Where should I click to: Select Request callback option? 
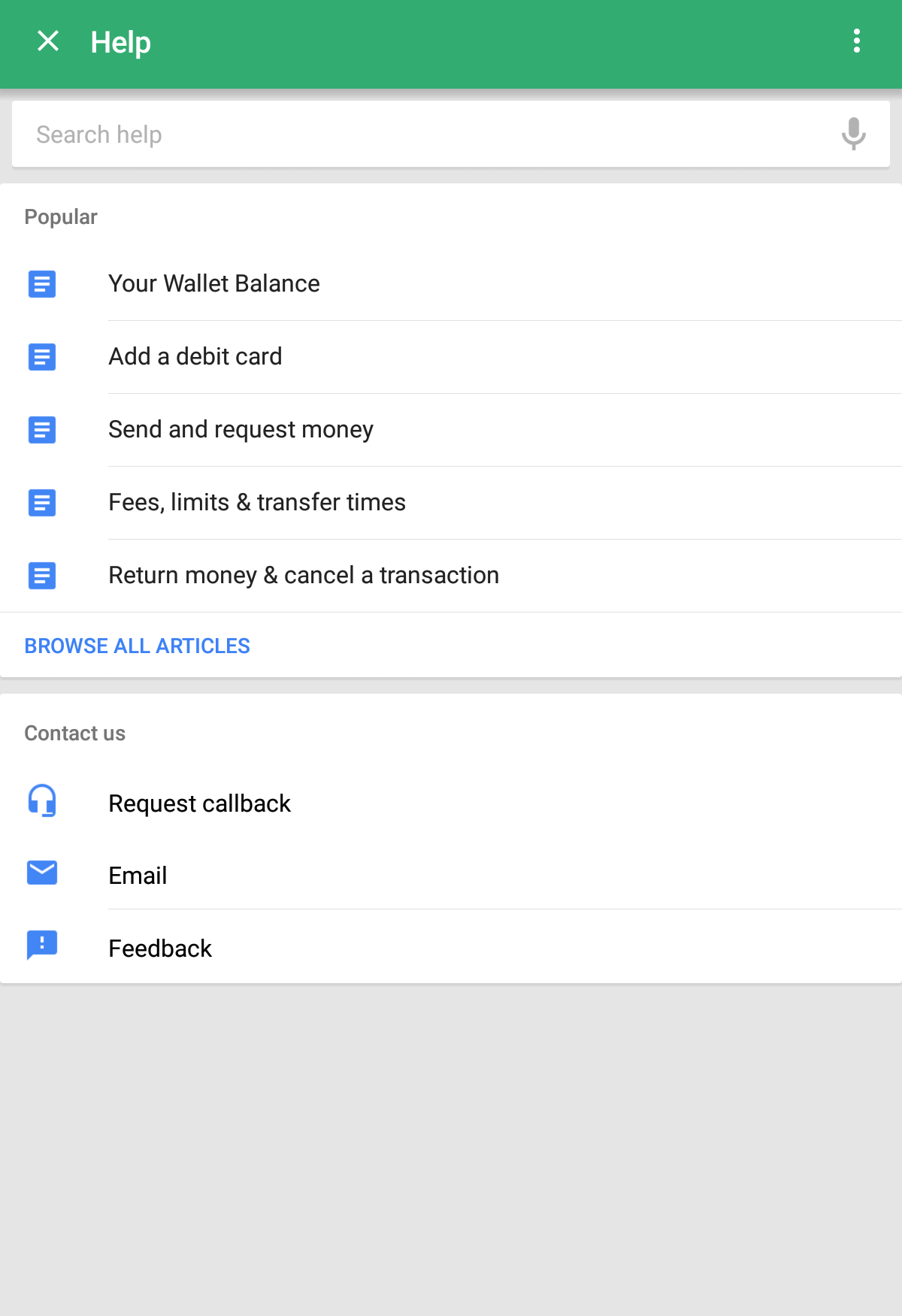click(x=451, y=803)
